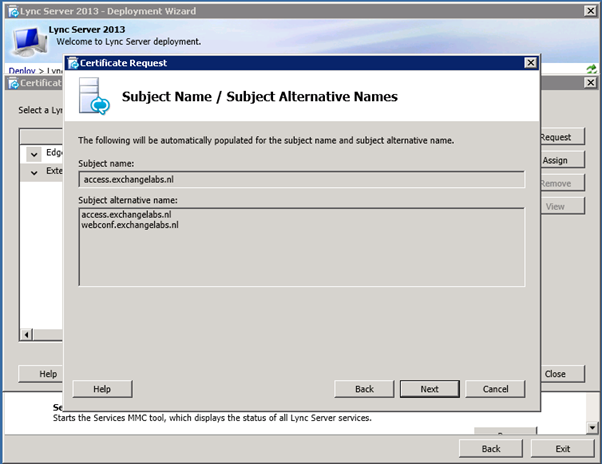
Task: Select access.exchangelabs.nl in the alternative name list
Action: click(127, 214)
